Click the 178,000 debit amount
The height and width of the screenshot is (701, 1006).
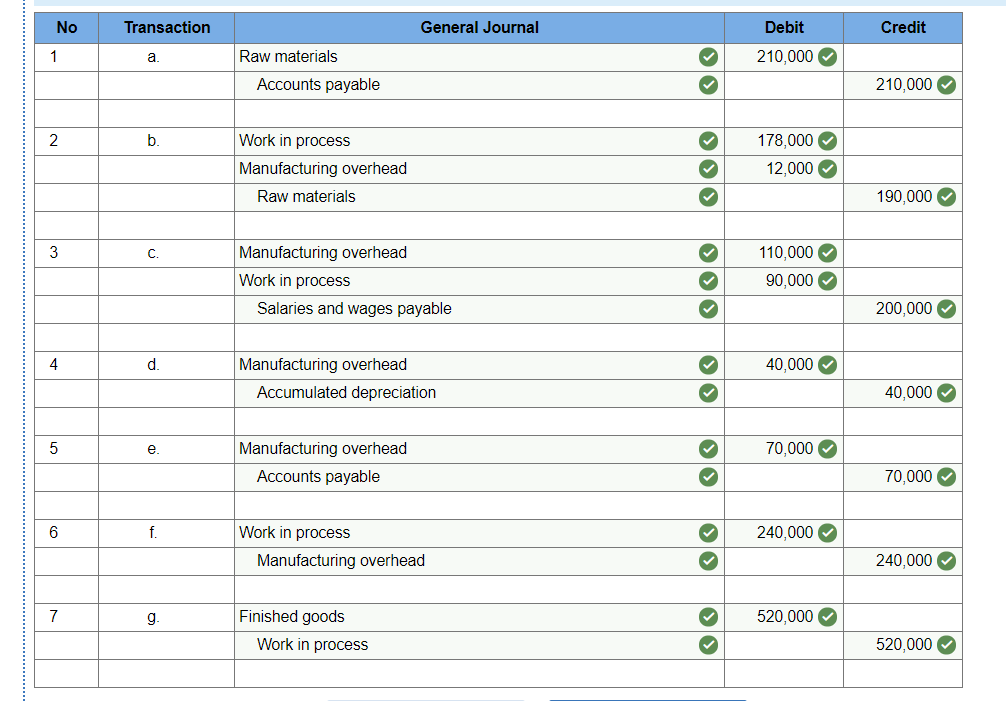click(x=785, y=140)
